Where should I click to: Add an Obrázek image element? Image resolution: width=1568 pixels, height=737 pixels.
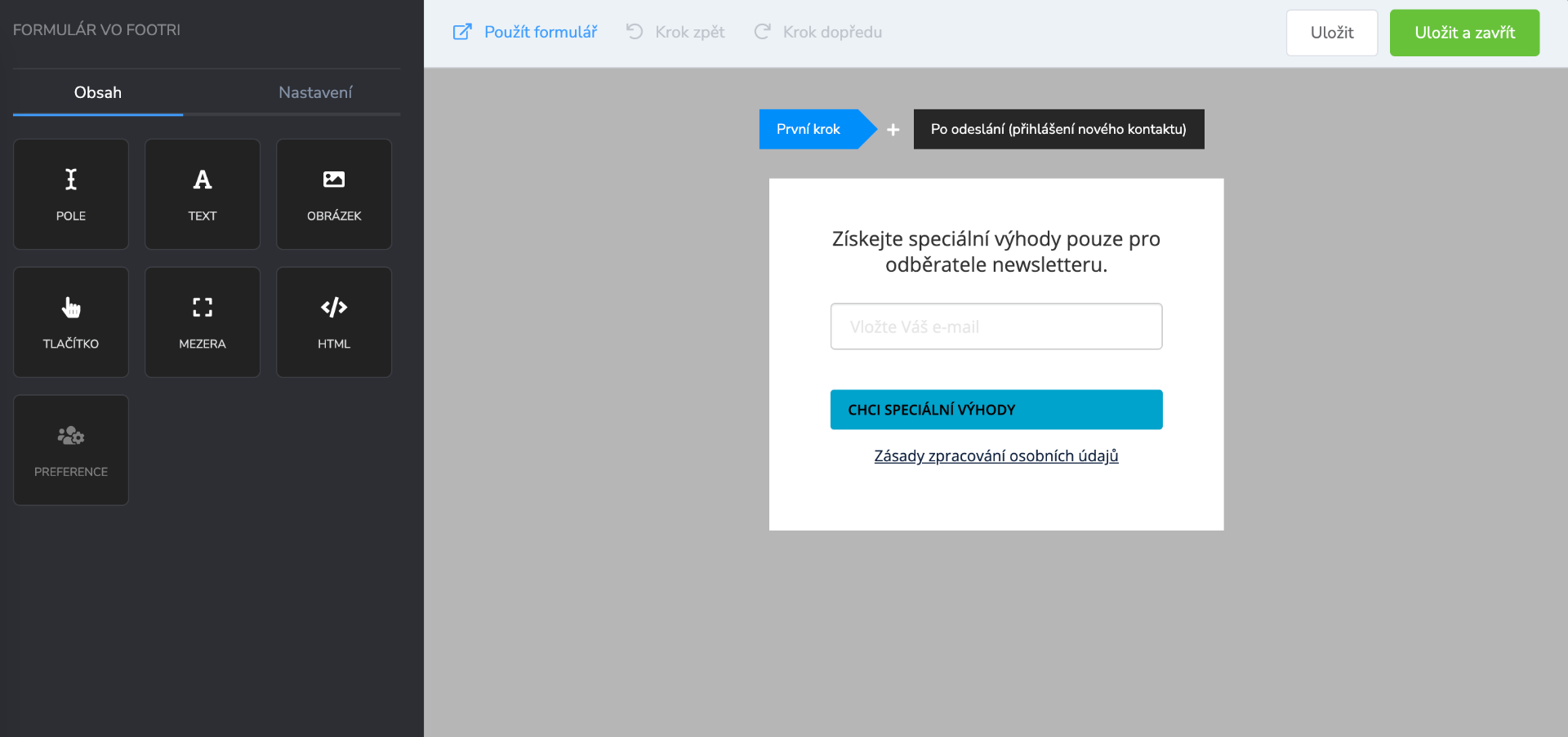[334, 194]
